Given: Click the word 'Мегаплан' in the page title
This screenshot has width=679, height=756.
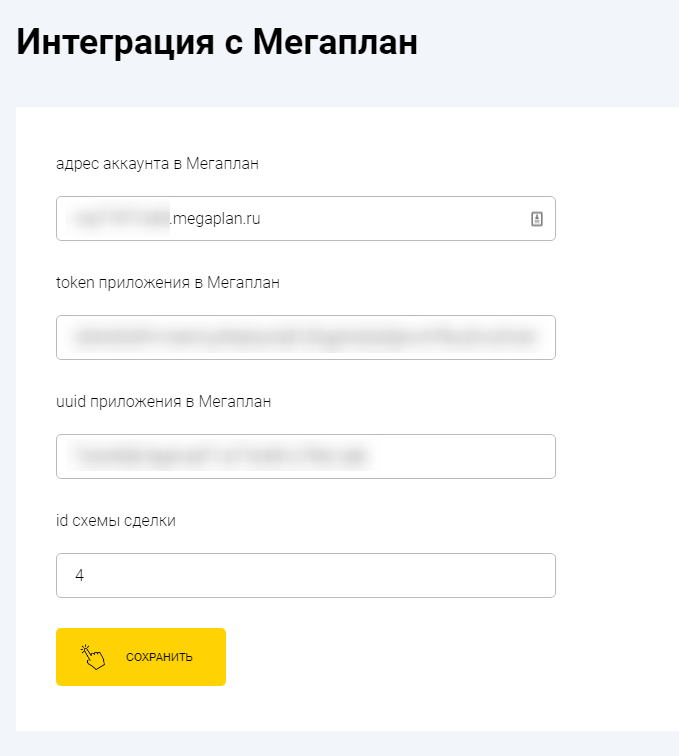Looking at the screenshot, I should click(x=335, y=42).
